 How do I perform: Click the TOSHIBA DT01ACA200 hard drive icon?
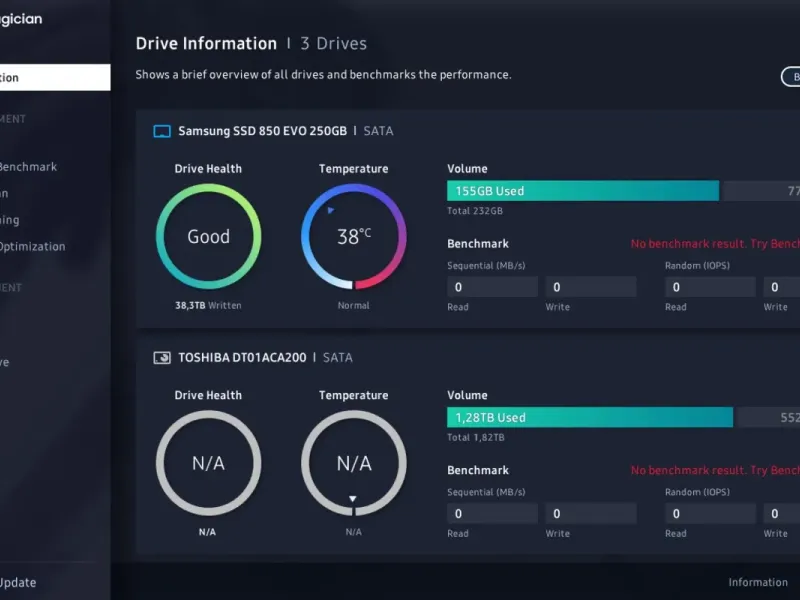point(162,358)
